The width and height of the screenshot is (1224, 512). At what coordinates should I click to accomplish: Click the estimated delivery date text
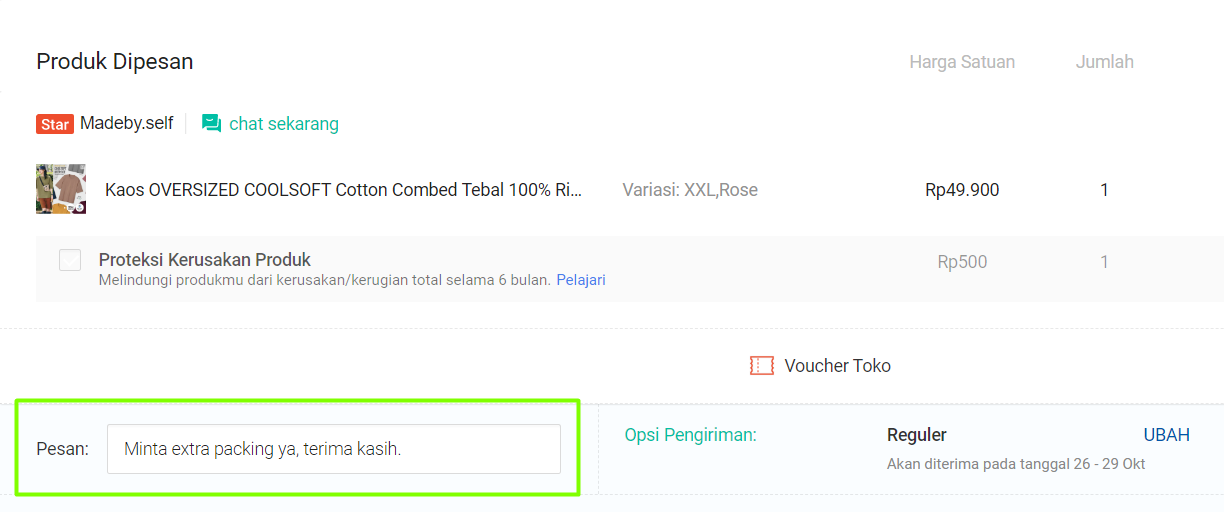(1016, 464)
